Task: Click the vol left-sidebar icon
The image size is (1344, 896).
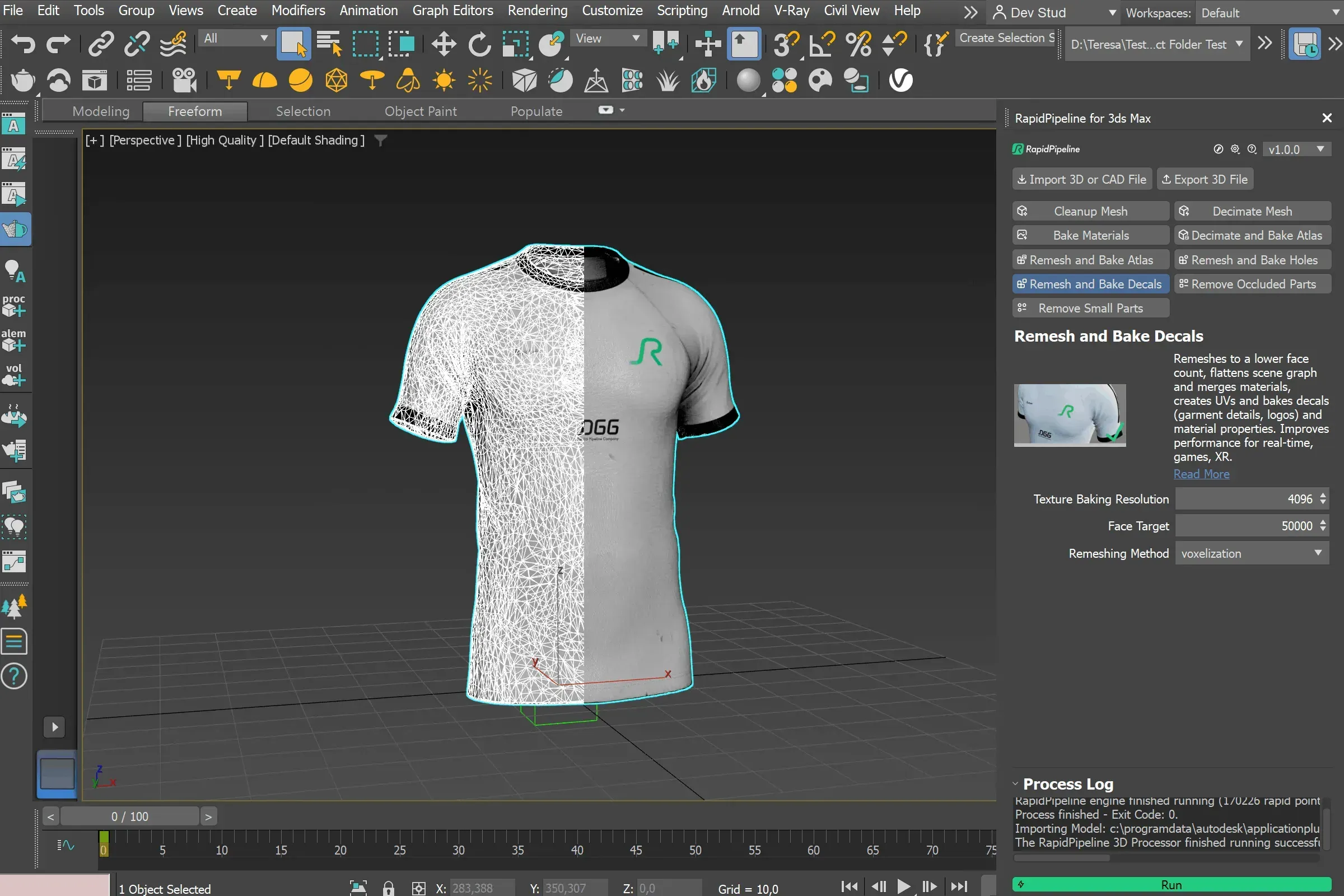Action: click(13, 375)
